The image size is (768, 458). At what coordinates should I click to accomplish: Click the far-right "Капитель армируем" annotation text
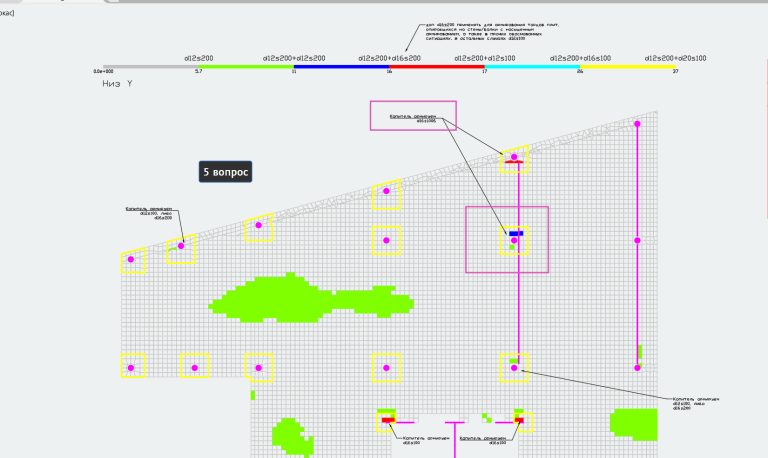[x=696, y=404]
